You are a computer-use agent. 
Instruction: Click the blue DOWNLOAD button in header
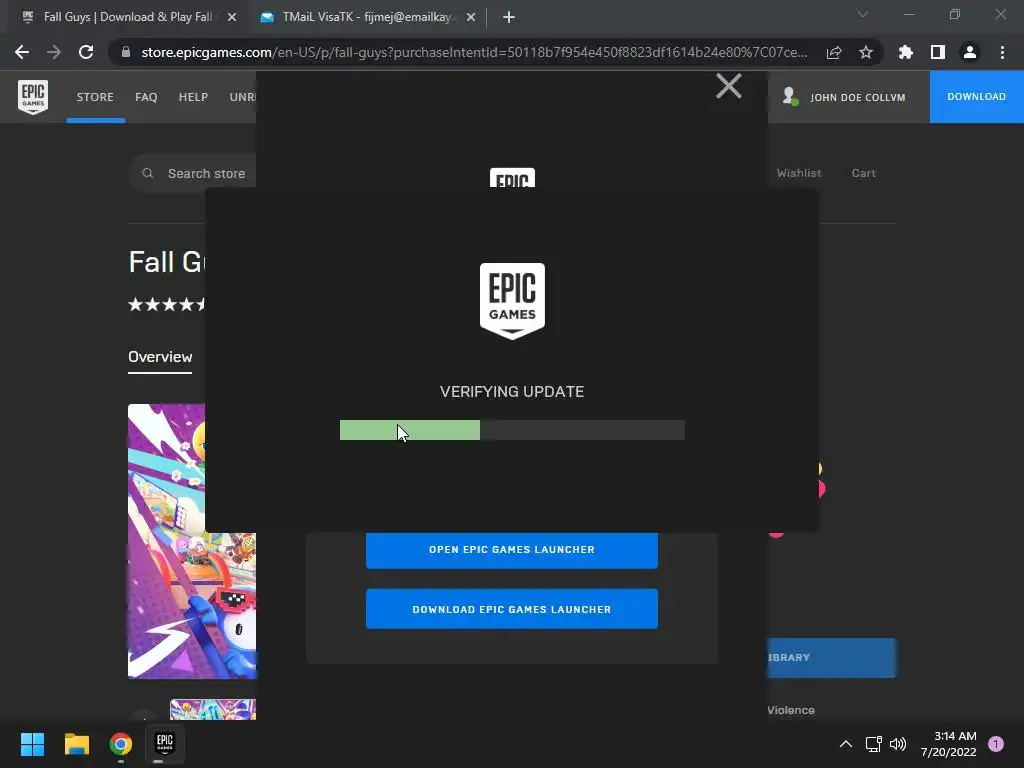[x=976, y=97]
